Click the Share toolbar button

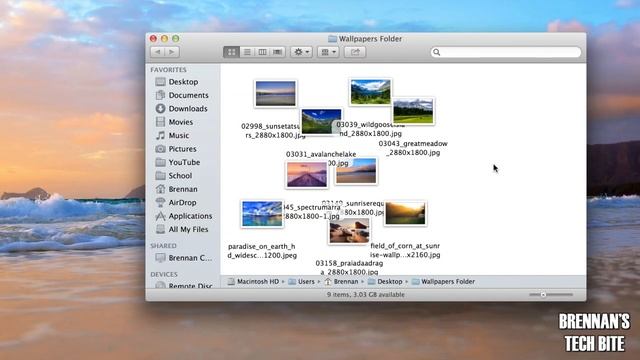(355, 52)
